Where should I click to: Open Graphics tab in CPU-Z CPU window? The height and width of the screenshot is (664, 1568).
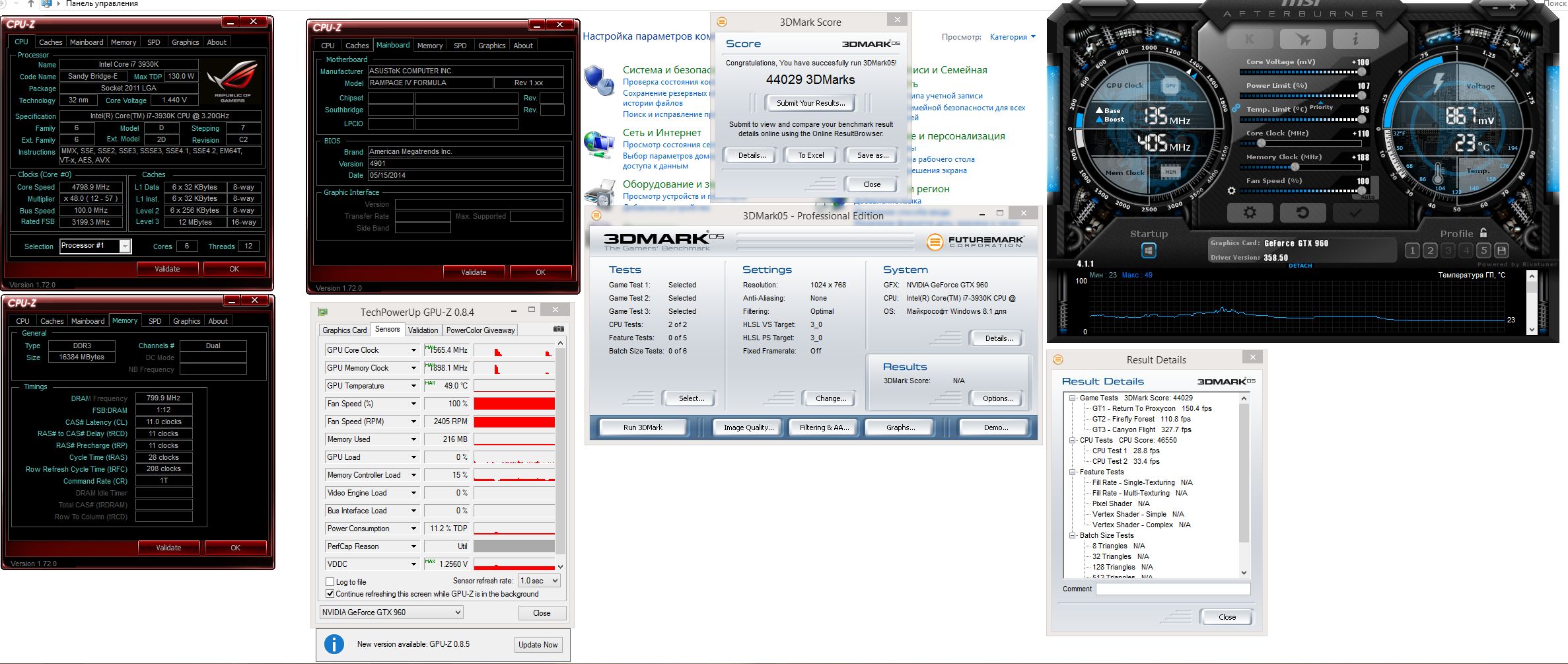click(186, 42)
